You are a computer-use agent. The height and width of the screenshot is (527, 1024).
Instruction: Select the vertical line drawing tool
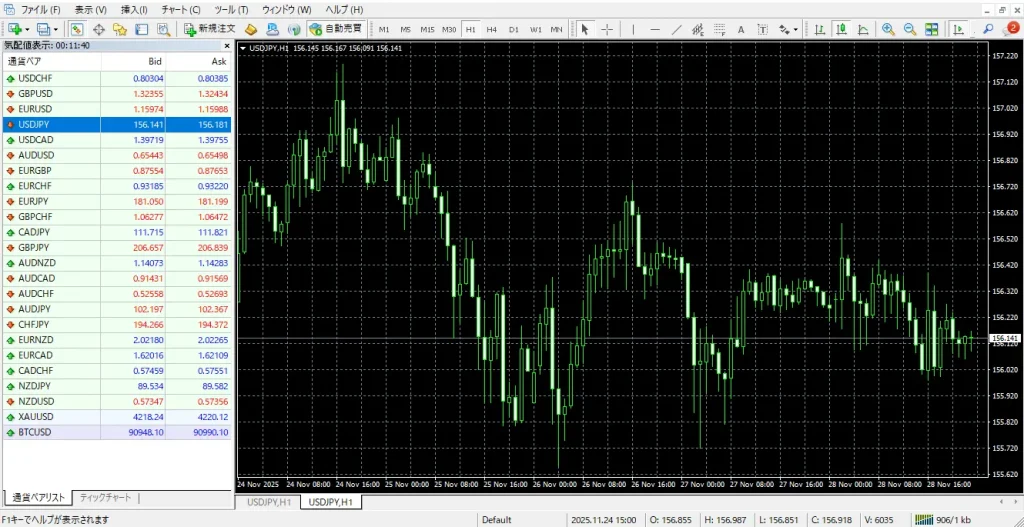[x=631, y=29]
